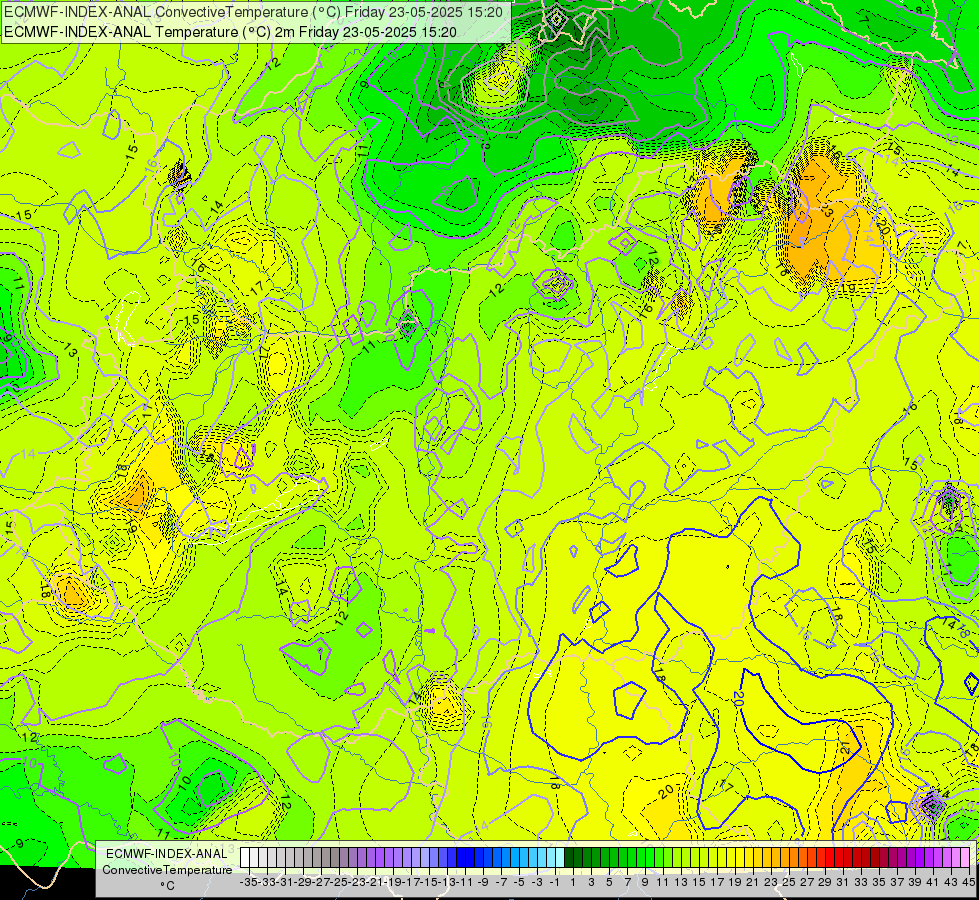Click the '45' legend scale label

coord(968,882)
